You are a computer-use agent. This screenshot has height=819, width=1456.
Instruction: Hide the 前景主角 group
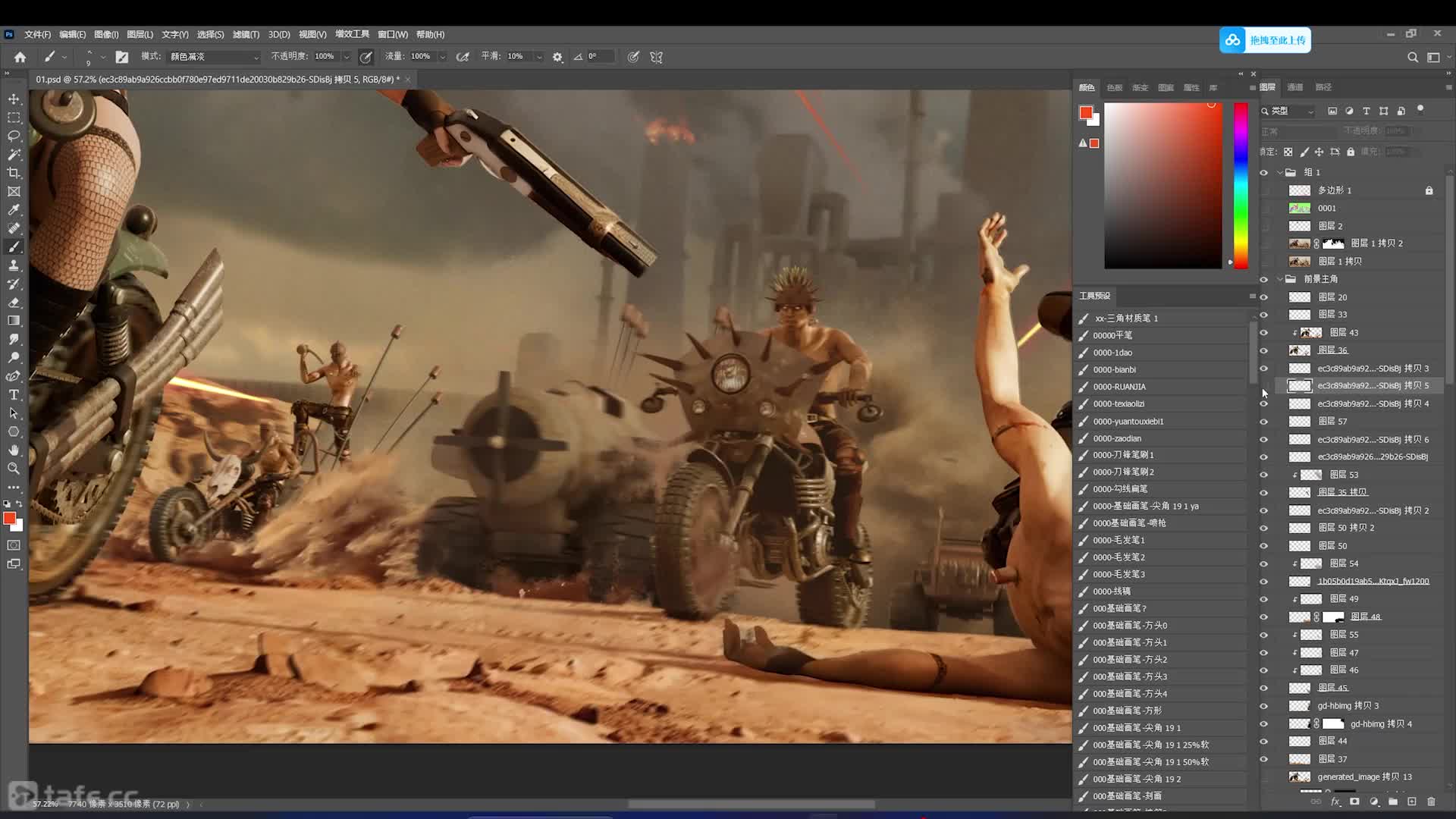pyautogui.click(x=1263, y=279)
